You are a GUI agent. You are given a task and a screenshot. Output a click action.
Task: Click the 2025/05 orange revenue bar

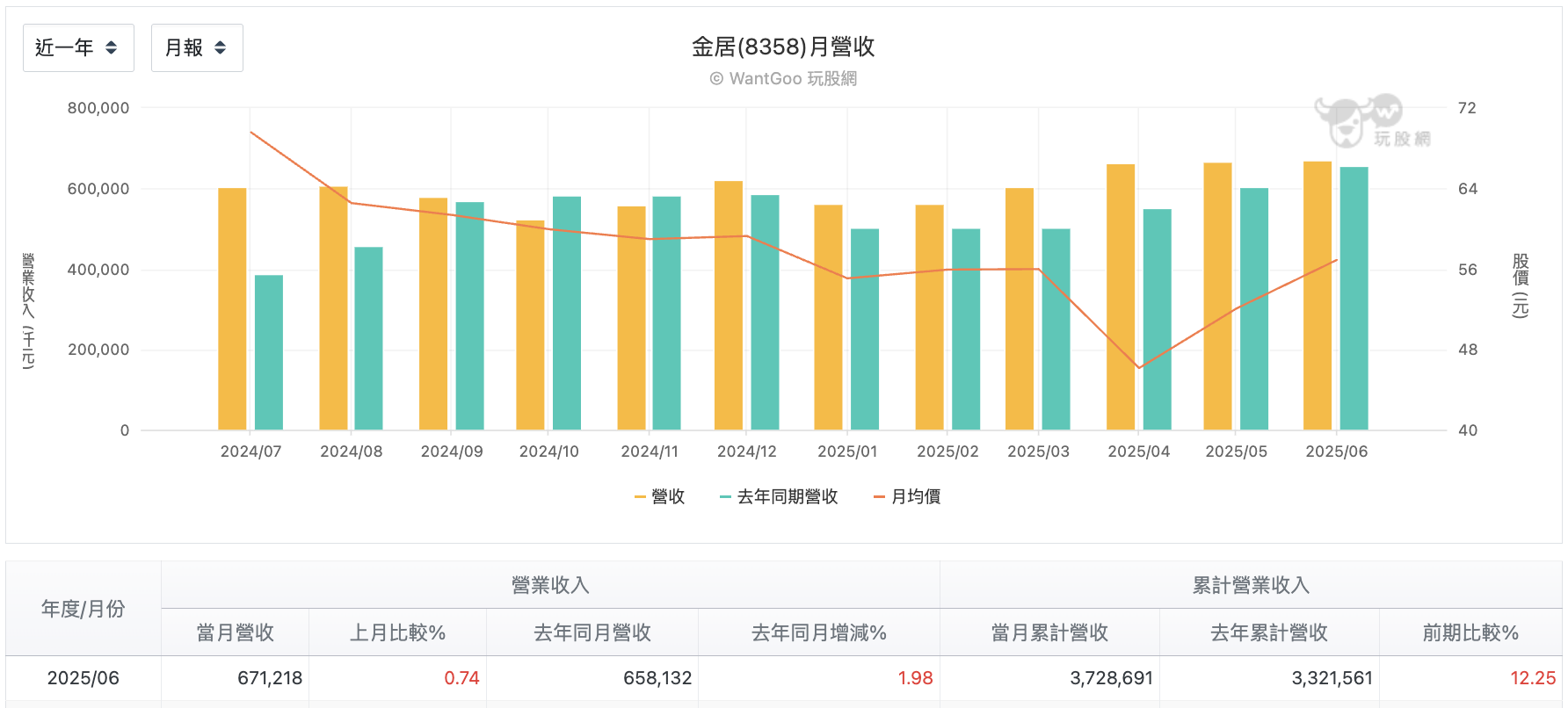(x=1218, y=297)
